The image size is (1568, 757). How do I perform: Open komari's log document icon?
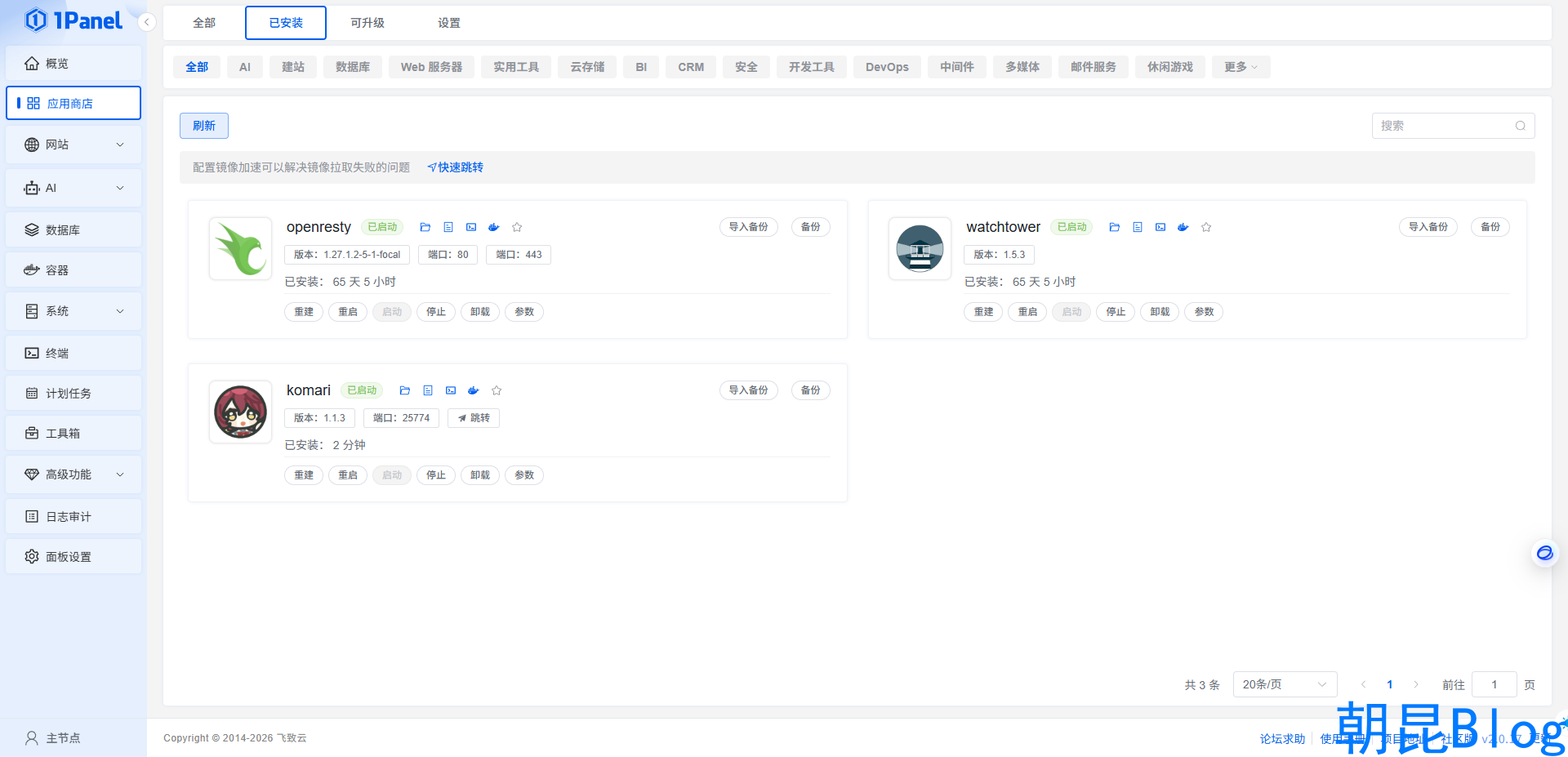[428, 390]
